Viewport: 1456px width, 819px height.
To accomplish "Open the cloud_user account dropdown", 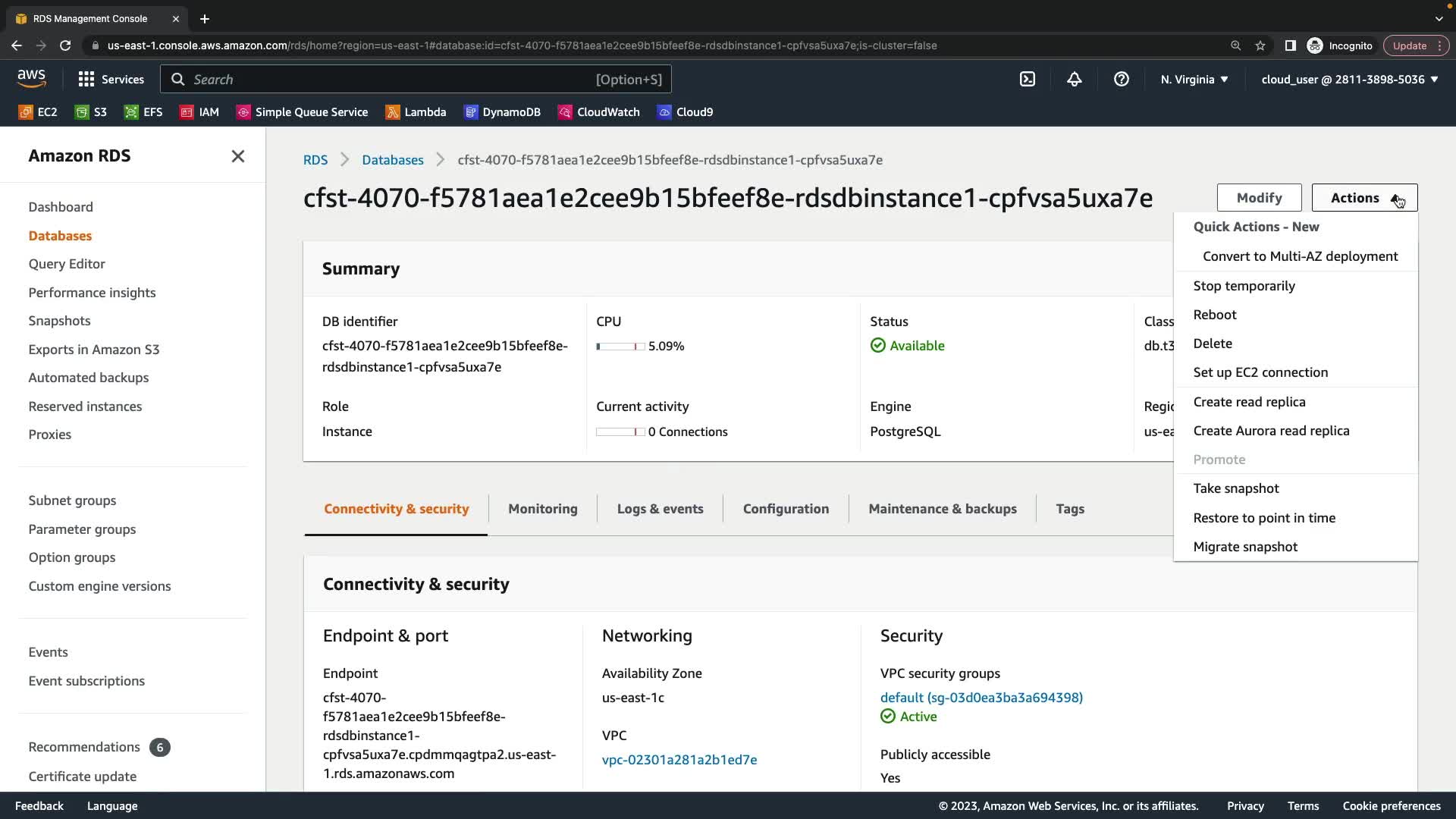I will coord(1349,79).
